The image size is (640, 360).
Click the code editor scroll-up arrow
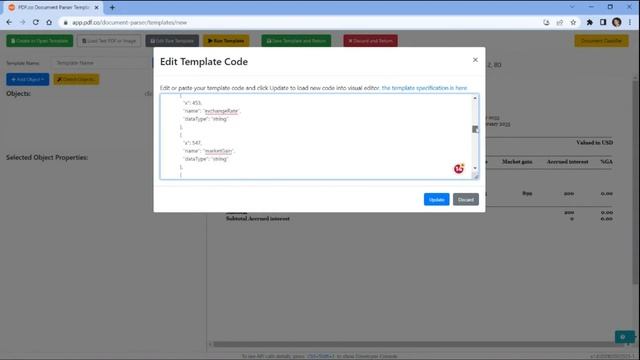(x=475, y=98)
